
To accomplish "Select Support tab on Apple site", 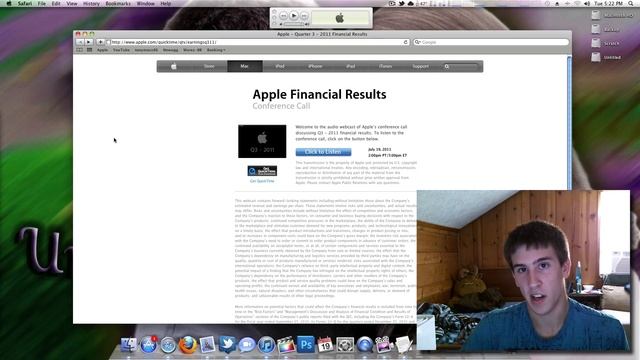I will [x=420, y=66].
